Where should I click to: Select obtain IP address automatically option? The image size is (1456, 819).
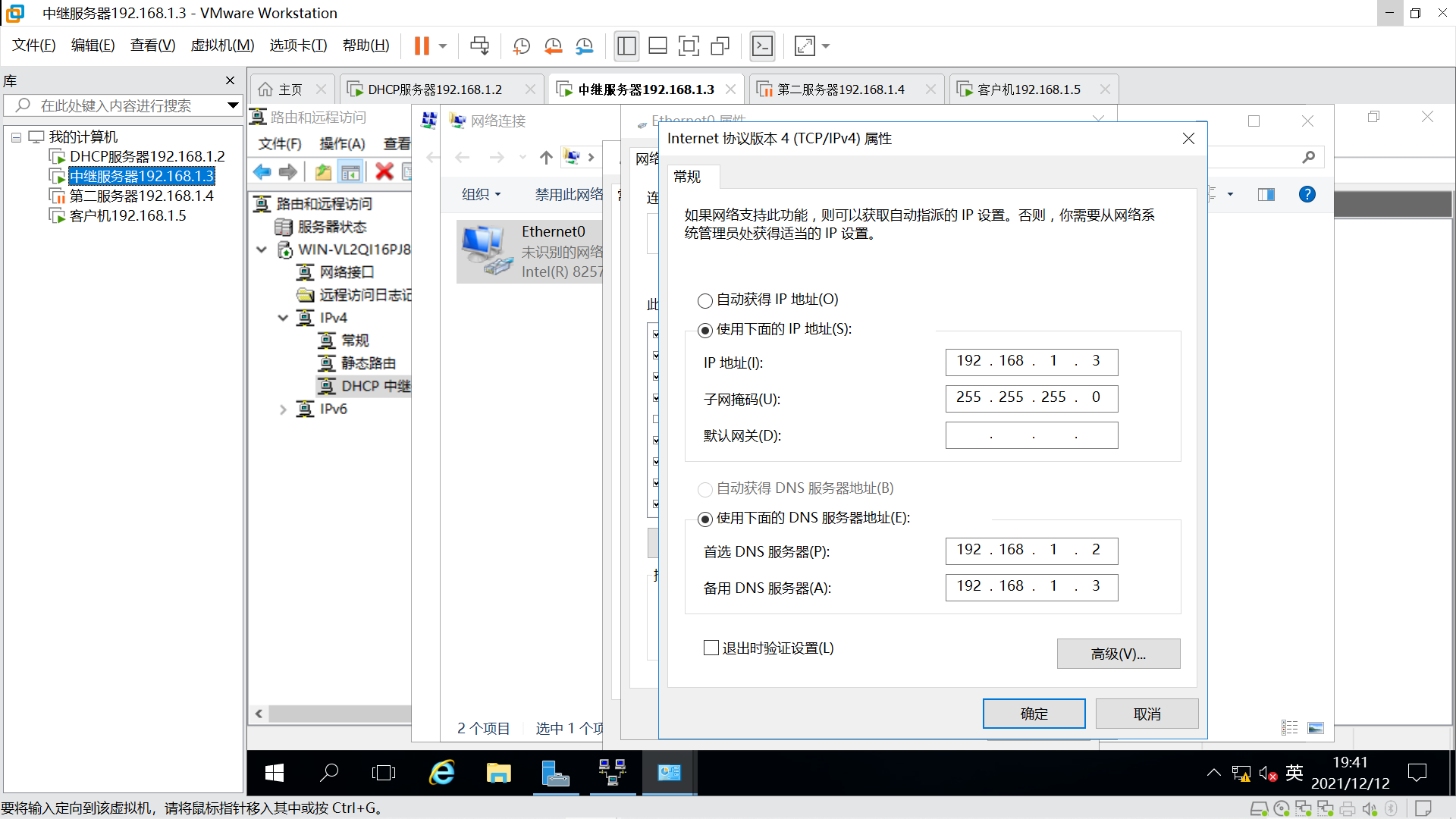pyautogui.click(x=705, y=300)
